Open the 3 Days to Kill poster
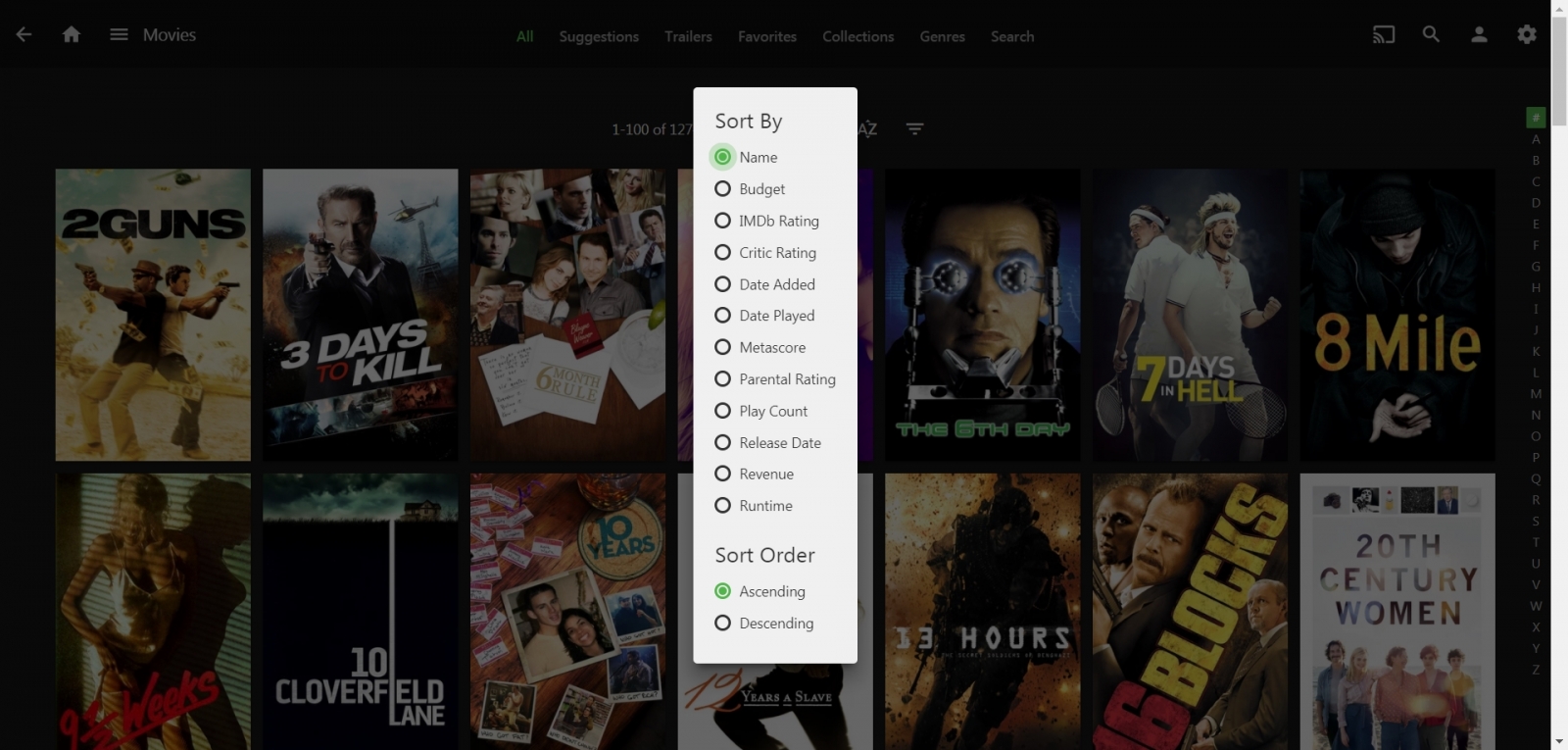 (361, 315)
